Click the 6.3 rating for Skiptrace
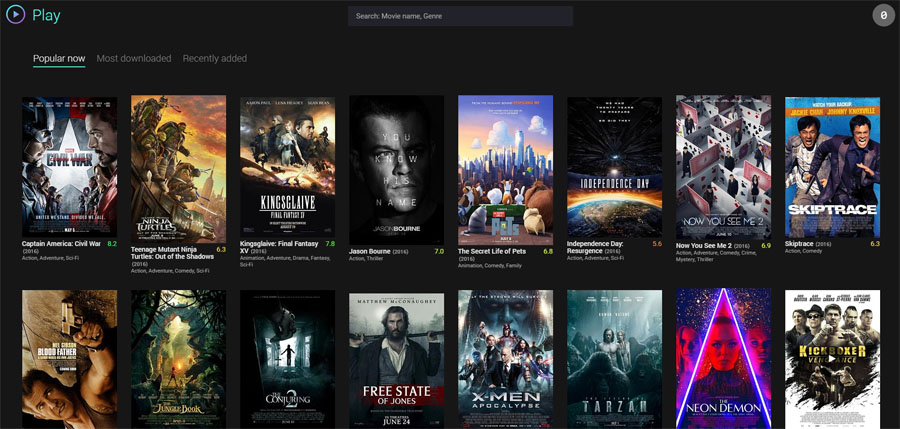Viewport: 900px width, 429px height. tap(875, 244)
